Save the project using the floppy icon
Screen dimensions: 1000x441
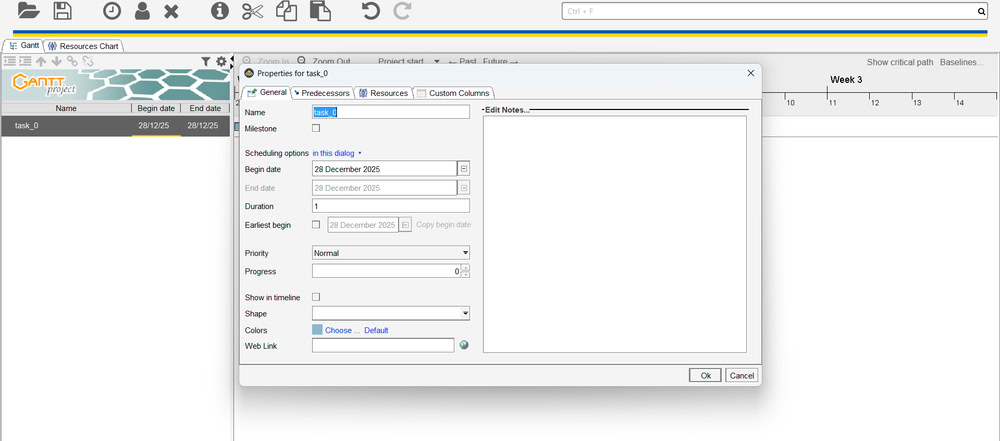[x=62, y=10]
